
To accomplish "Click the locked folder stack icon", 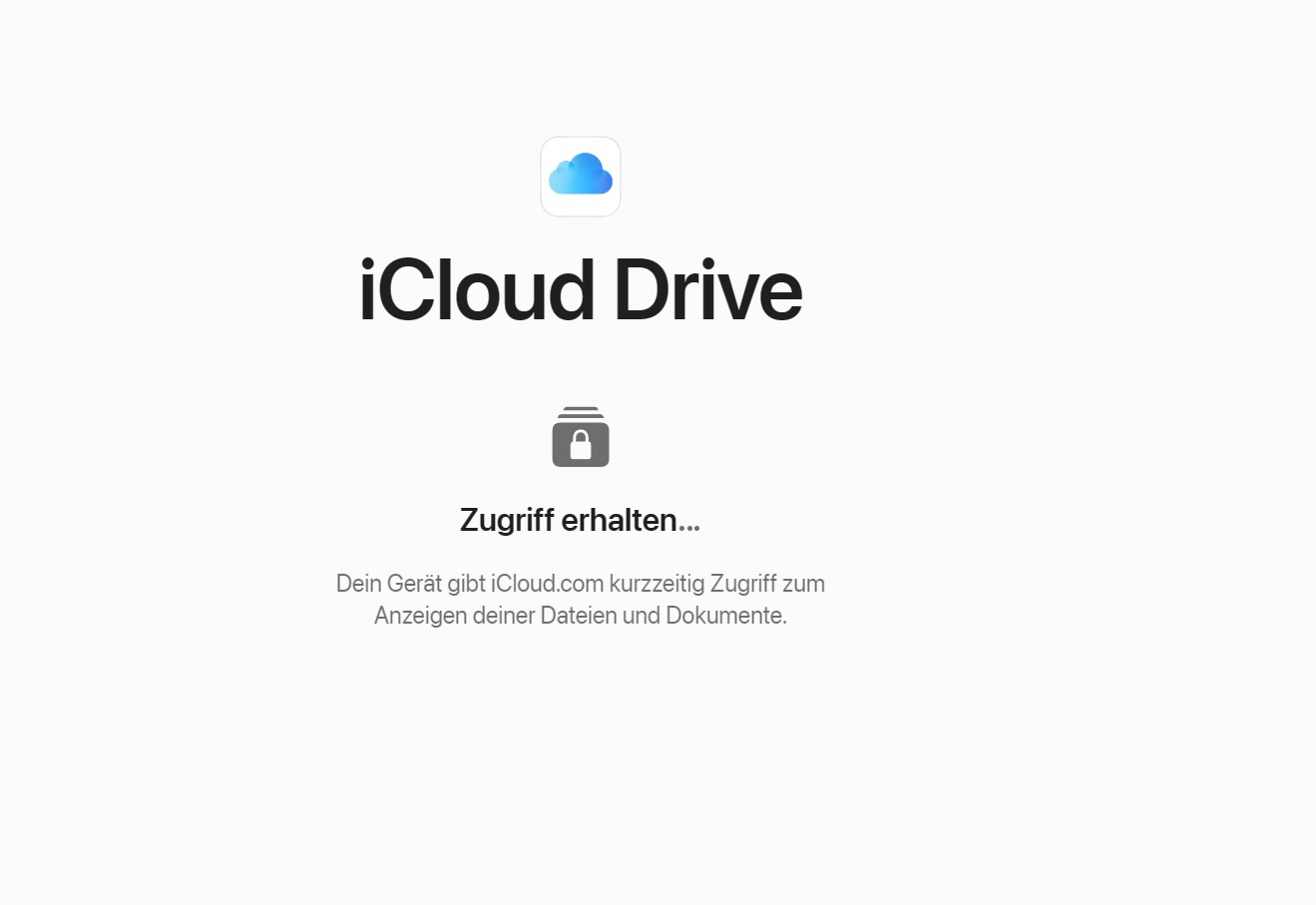I will pyautogui.click(x=581, y=437).
